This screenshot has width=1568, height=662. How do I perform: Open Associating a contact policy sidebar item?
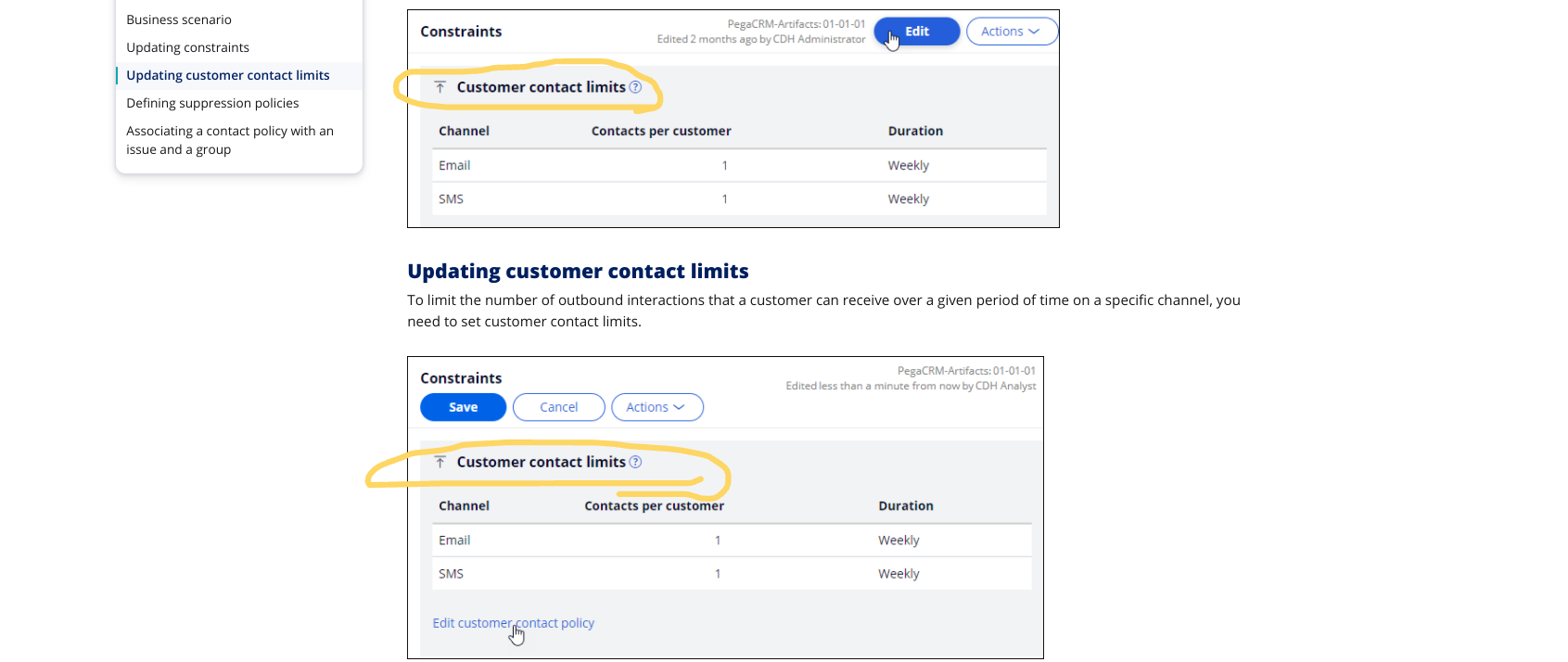230,140
